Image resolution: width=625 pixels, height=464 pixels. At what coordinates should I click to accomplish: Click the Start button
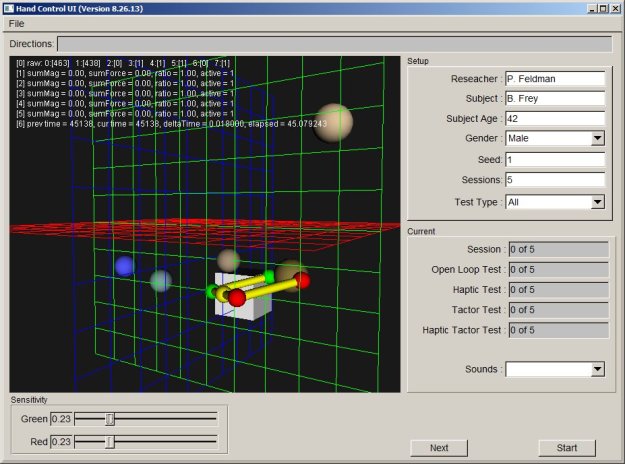[566, 447]
